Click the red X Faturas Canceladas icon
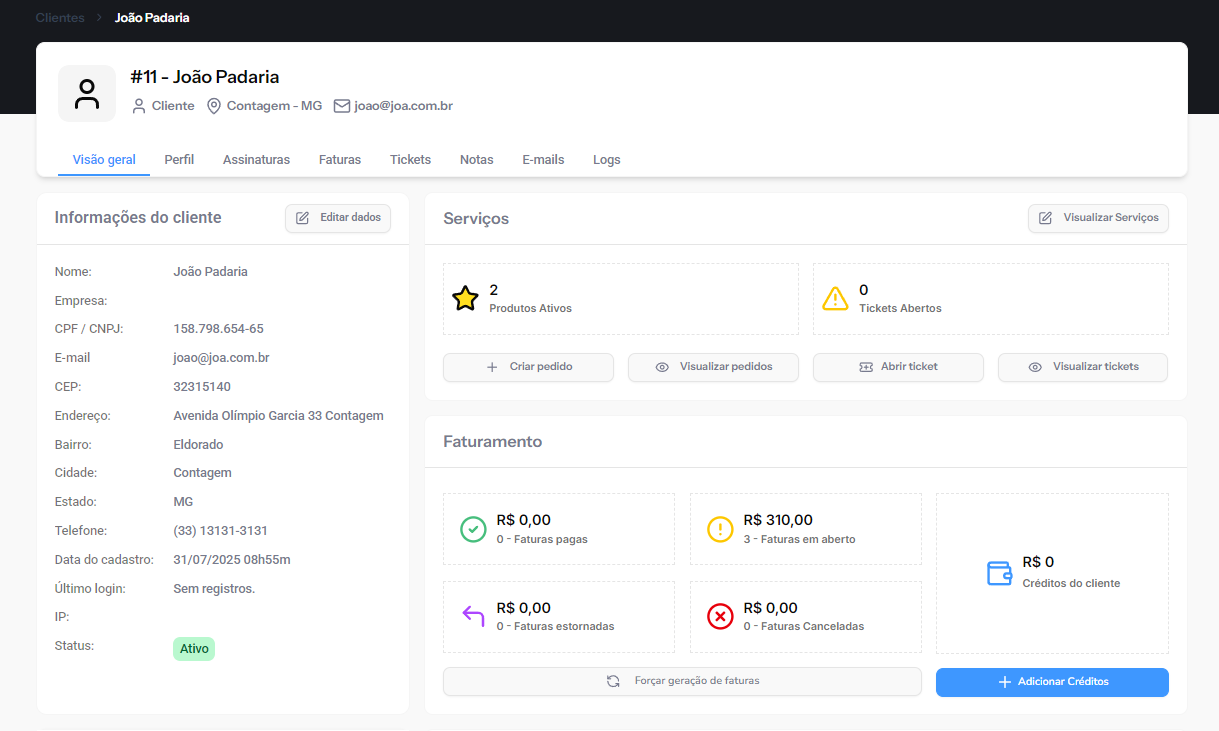This screenshot has width=1219, height=731. pos(720,616)
